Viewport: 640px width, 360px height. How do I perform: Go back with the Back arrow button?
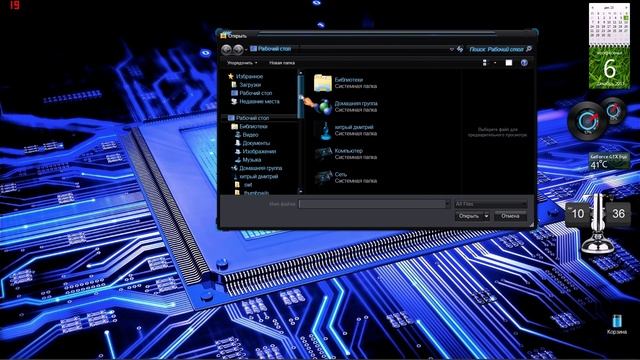pyautogui.click(x=226, y=49)
